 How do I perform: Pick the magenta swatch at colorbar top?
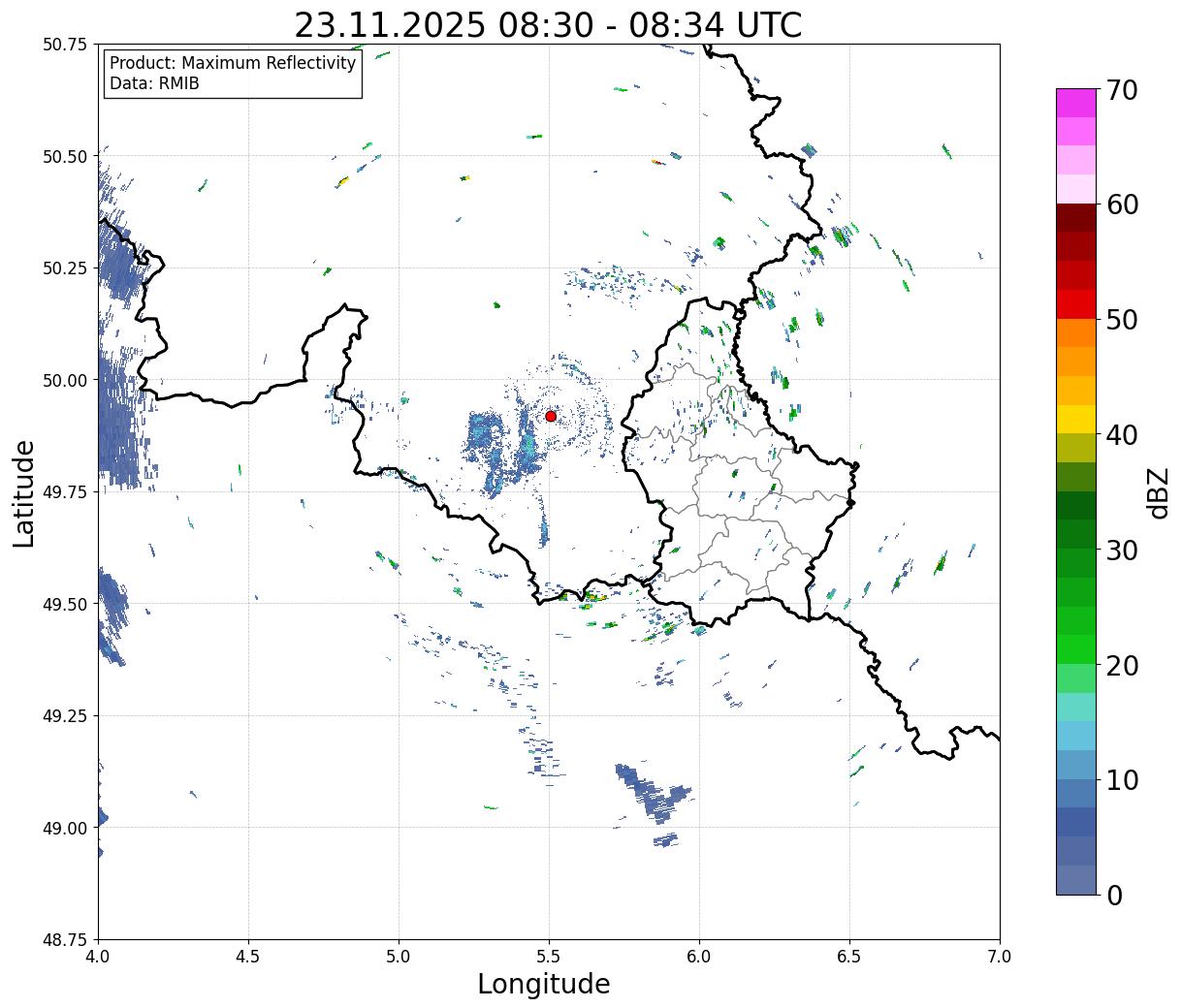(x=1076, y=103)
